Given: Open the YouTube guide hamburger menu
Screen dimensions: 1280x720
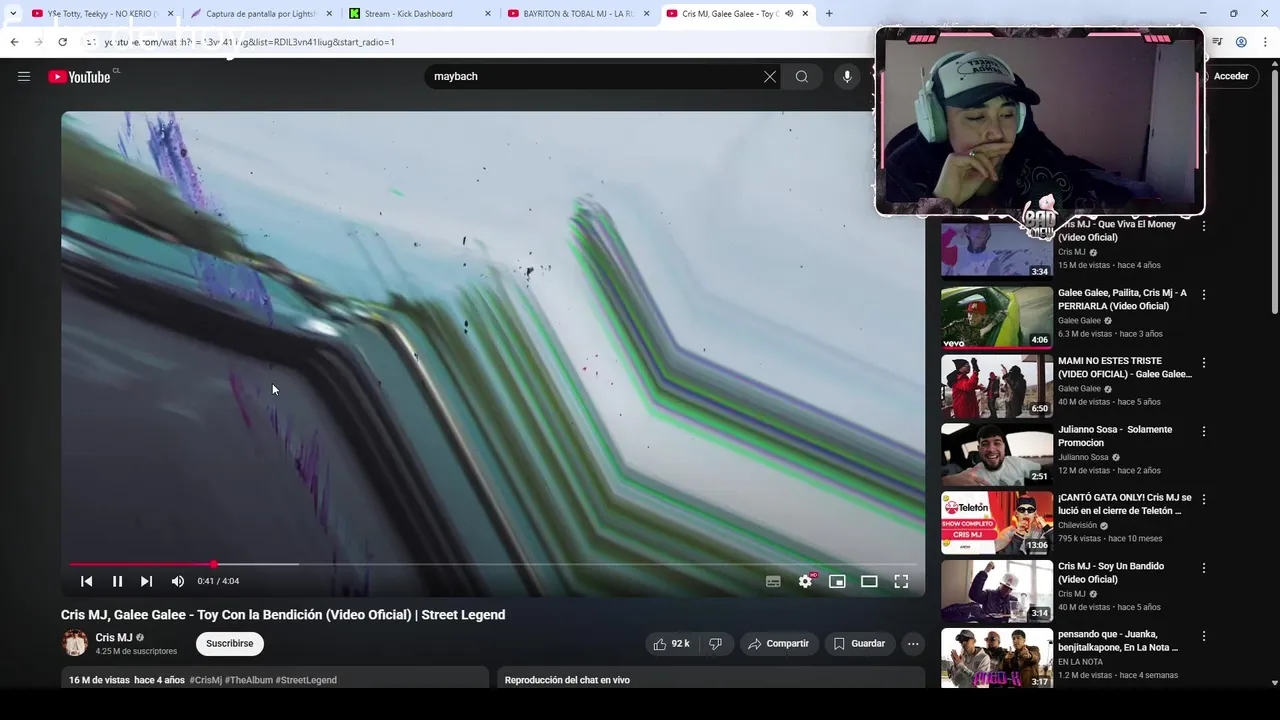Looking at the screenshot, I should [x=24, y=76].
